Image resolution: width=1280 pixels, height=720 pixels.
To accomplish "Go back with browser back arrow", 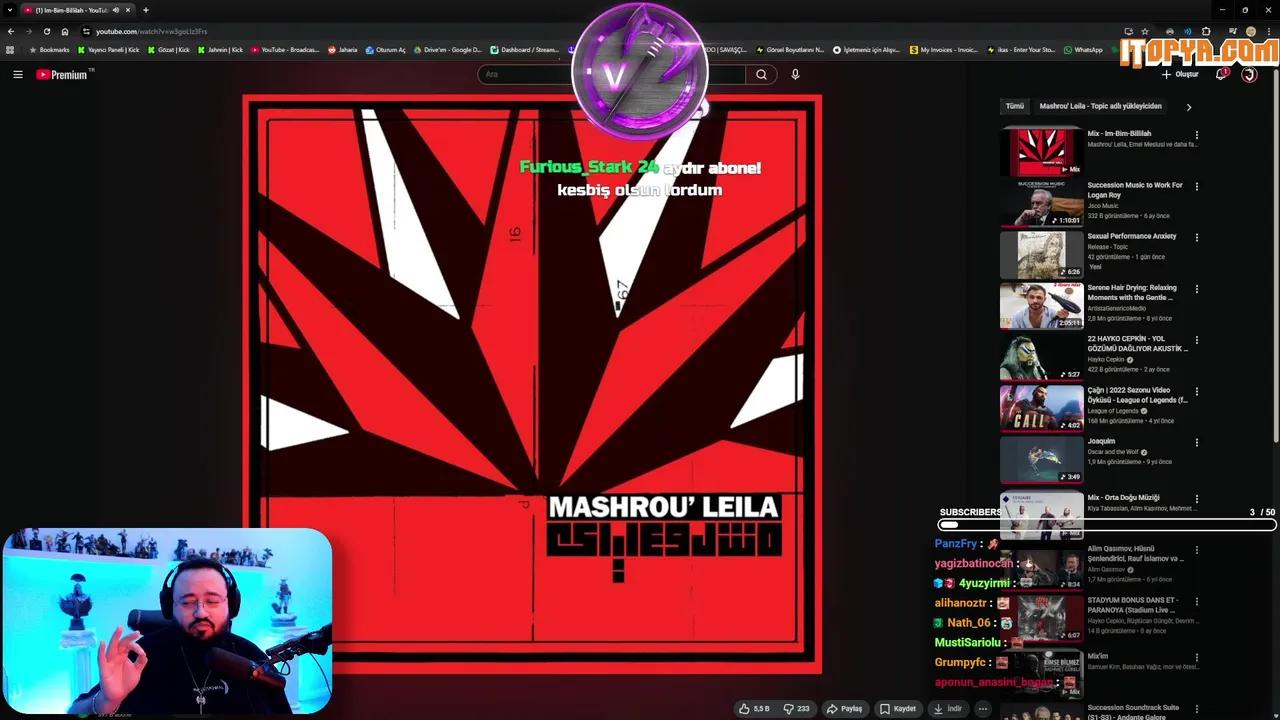I will (11, 31).
